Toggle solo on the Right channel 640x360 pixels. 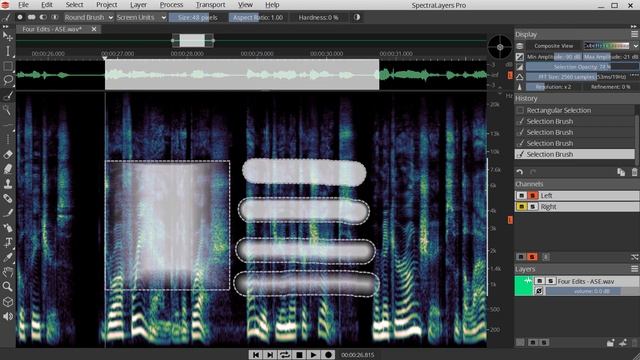point(532,207)
